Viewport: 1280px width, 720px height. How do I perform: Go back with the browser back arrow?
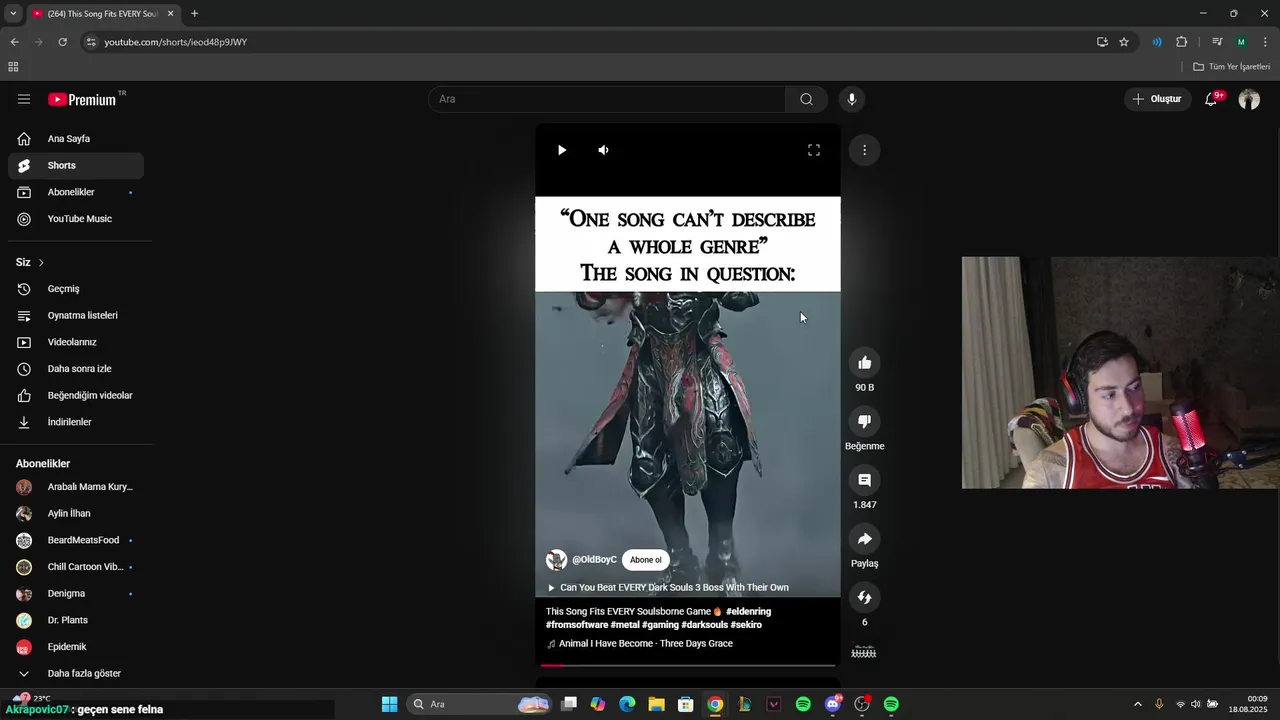pos(14,42)
